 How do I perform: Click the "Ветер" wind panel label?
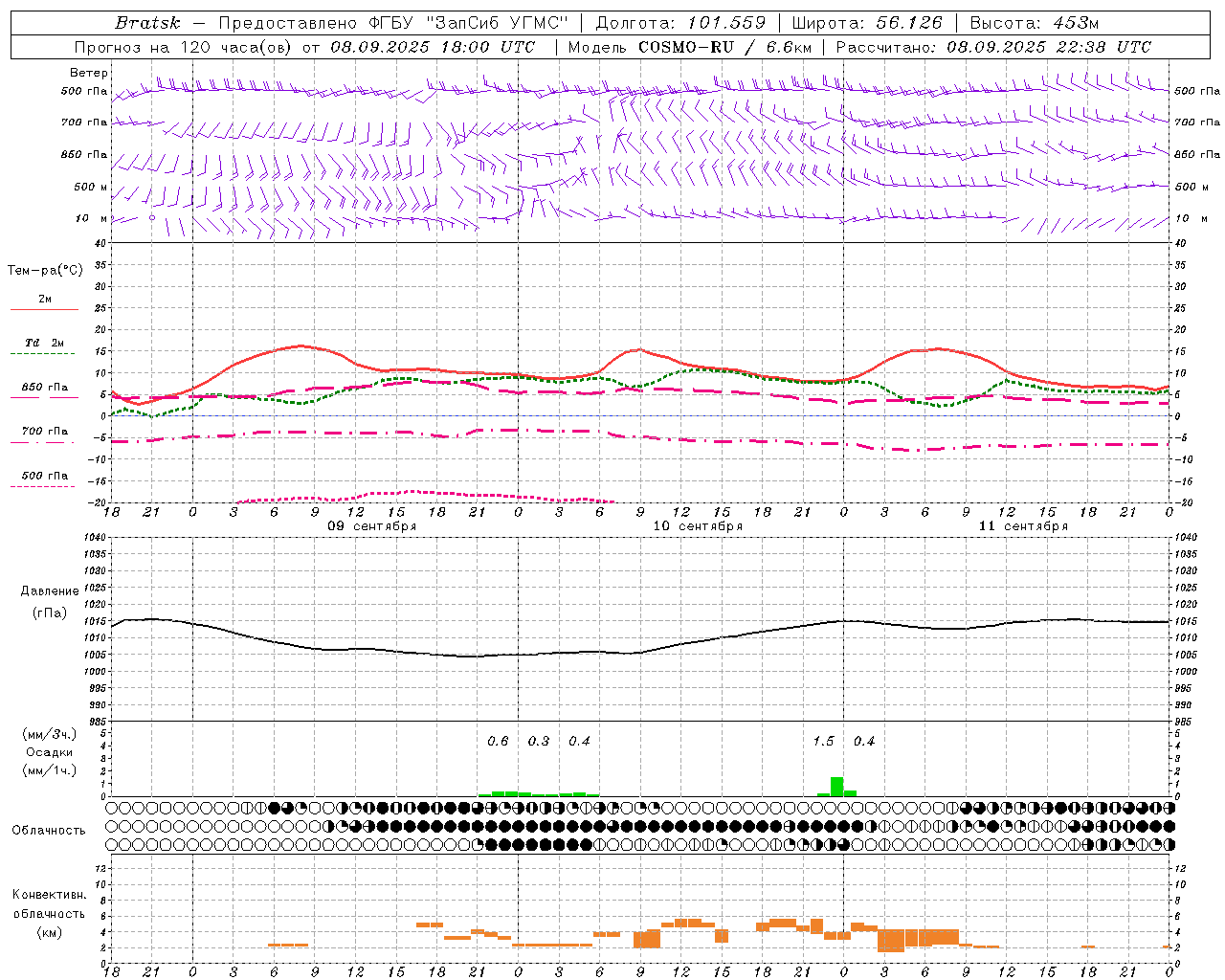pyautogui.click(x=89, y=73)
